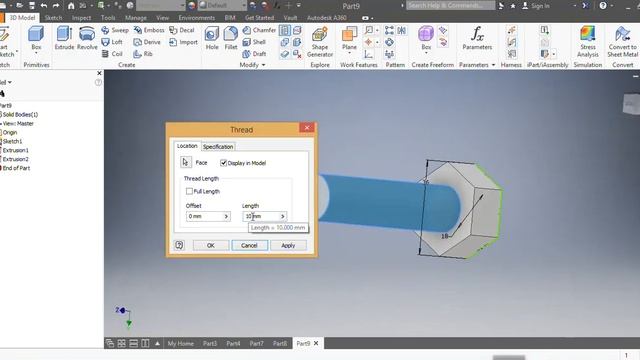Enable the Full Length checkbox
The image size is (640, 360).
tap(189, 191)
